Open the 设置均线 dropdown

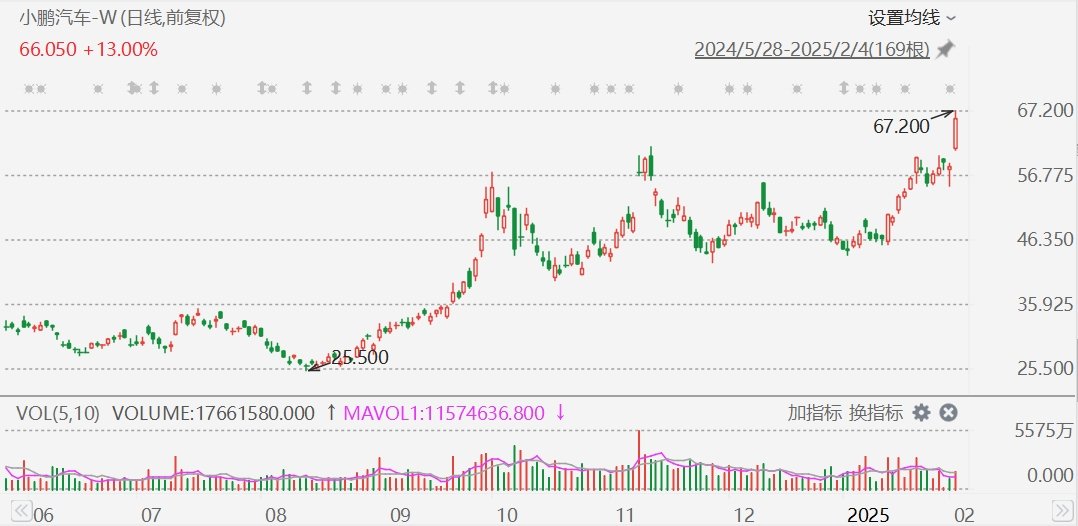tap(912, 18)
